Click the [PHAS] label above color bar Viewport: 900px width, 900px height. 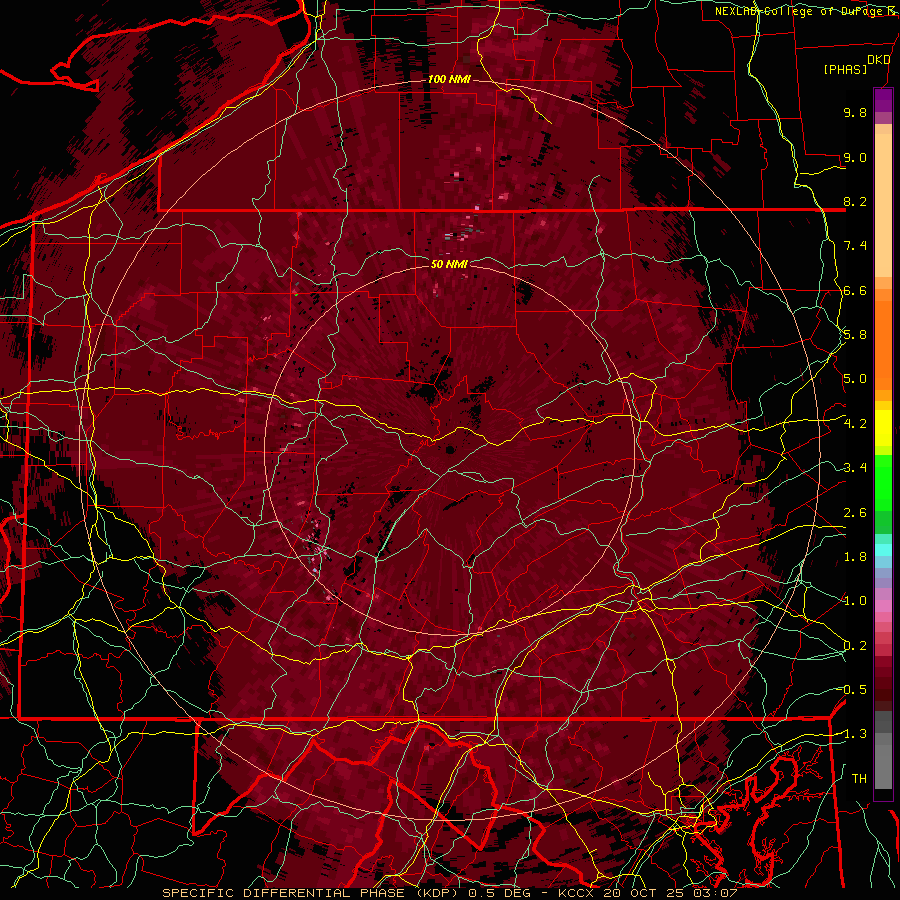845,69
